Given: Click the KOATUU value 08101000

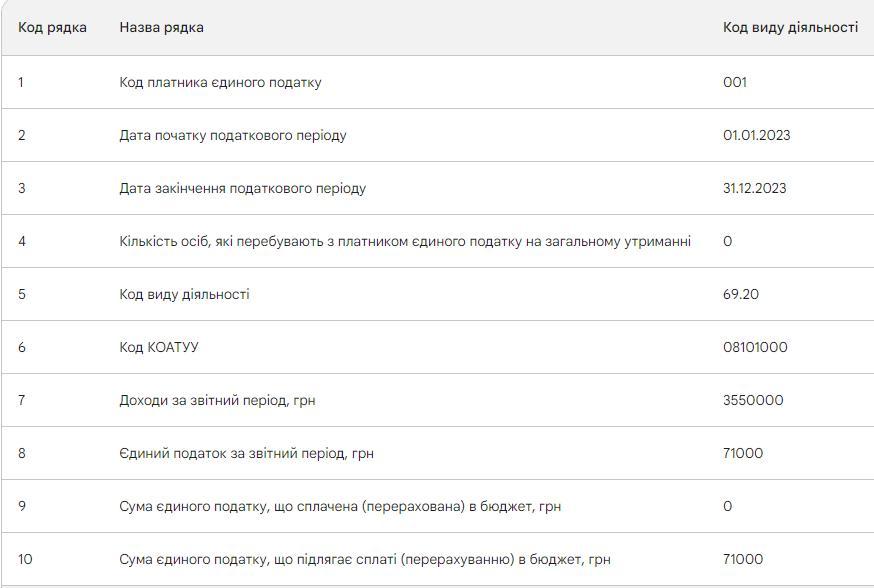Looking at the screenshot, I should [755, 347].
